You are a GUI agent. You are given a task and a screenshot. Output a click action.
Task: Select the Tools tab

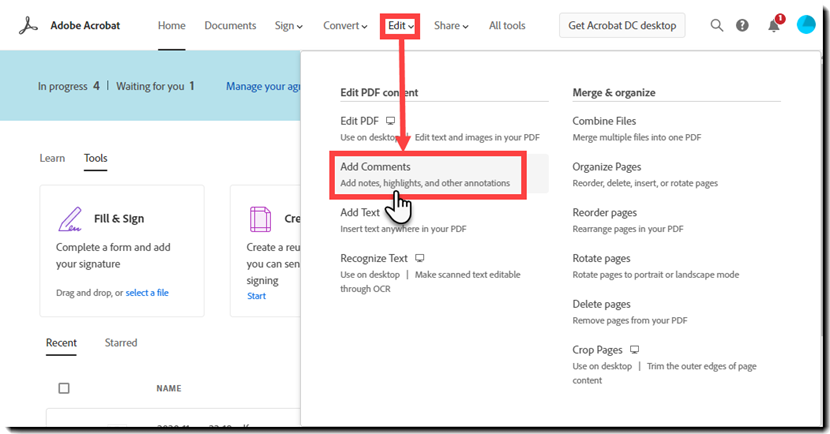[x=96, y=158]
